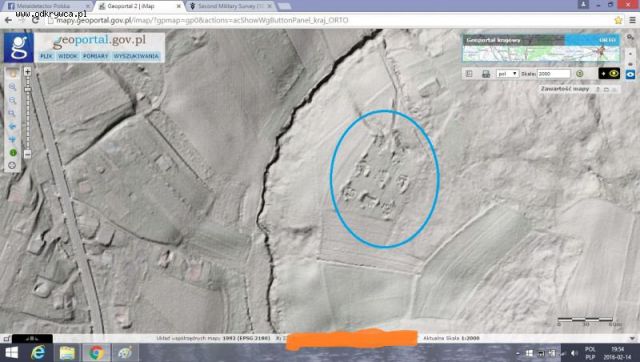Open the PLIK menu

(47, 56)
